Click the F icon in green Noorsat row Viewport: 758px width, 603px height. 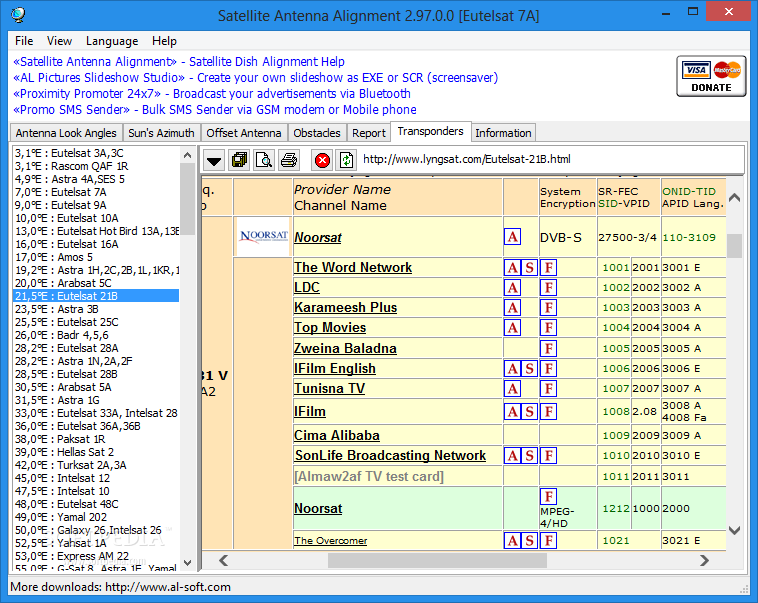click(549, 497)
